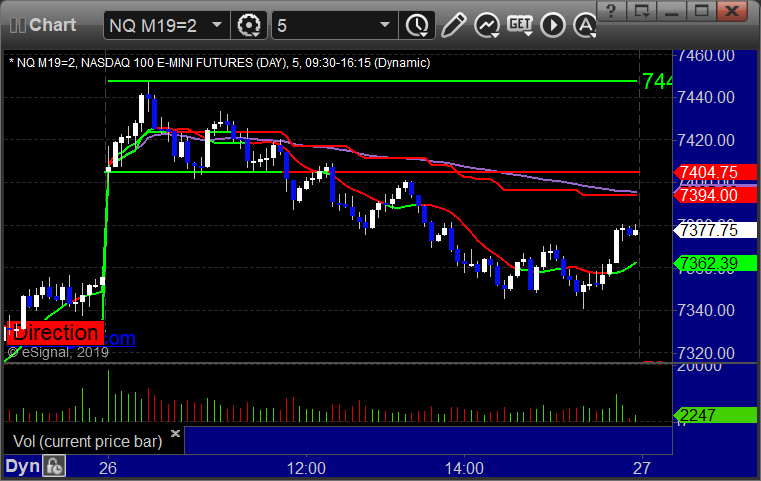Image resolution: width=761 pixels, height=481 pixels.
Task: Click the 14:00 time axis label
Action: [x=464, y=468]
